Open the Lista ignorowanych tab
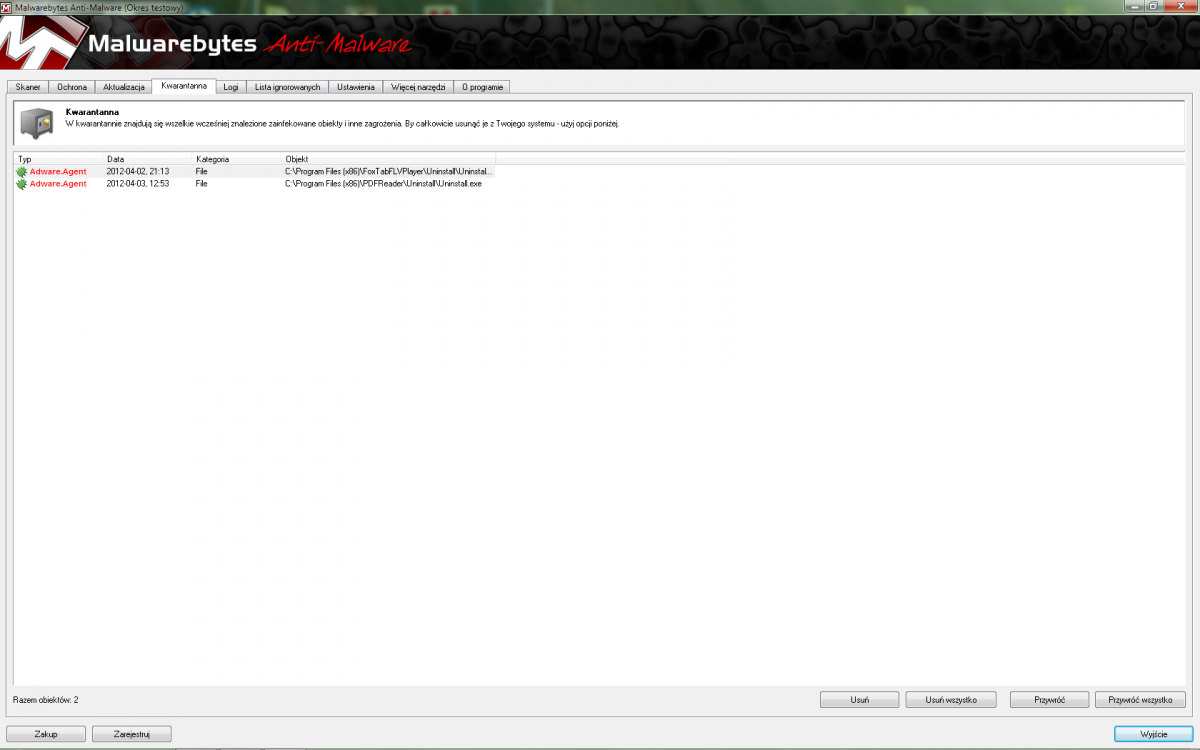Viewport: 1200px width, 750px height. click(x=288, y=87)
